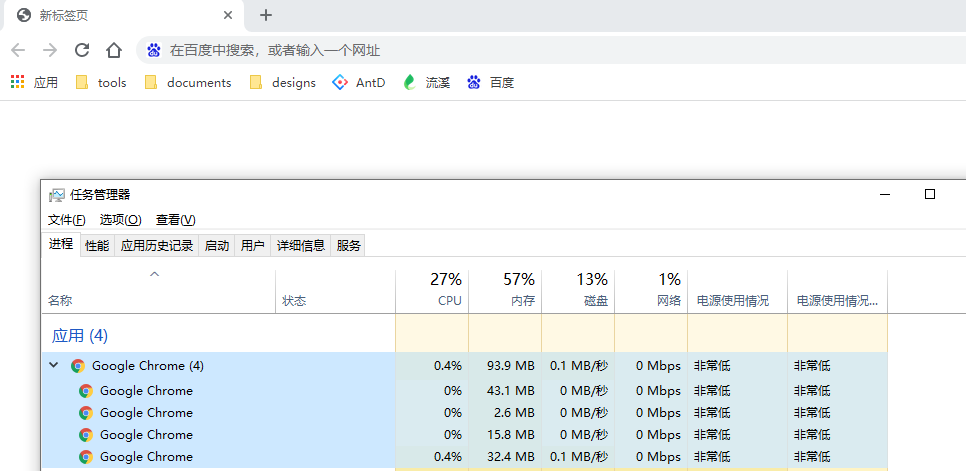Viewport: 966px width, 471px height.
Task: Open the 百度 bookmark
Action: pos(490,83)
